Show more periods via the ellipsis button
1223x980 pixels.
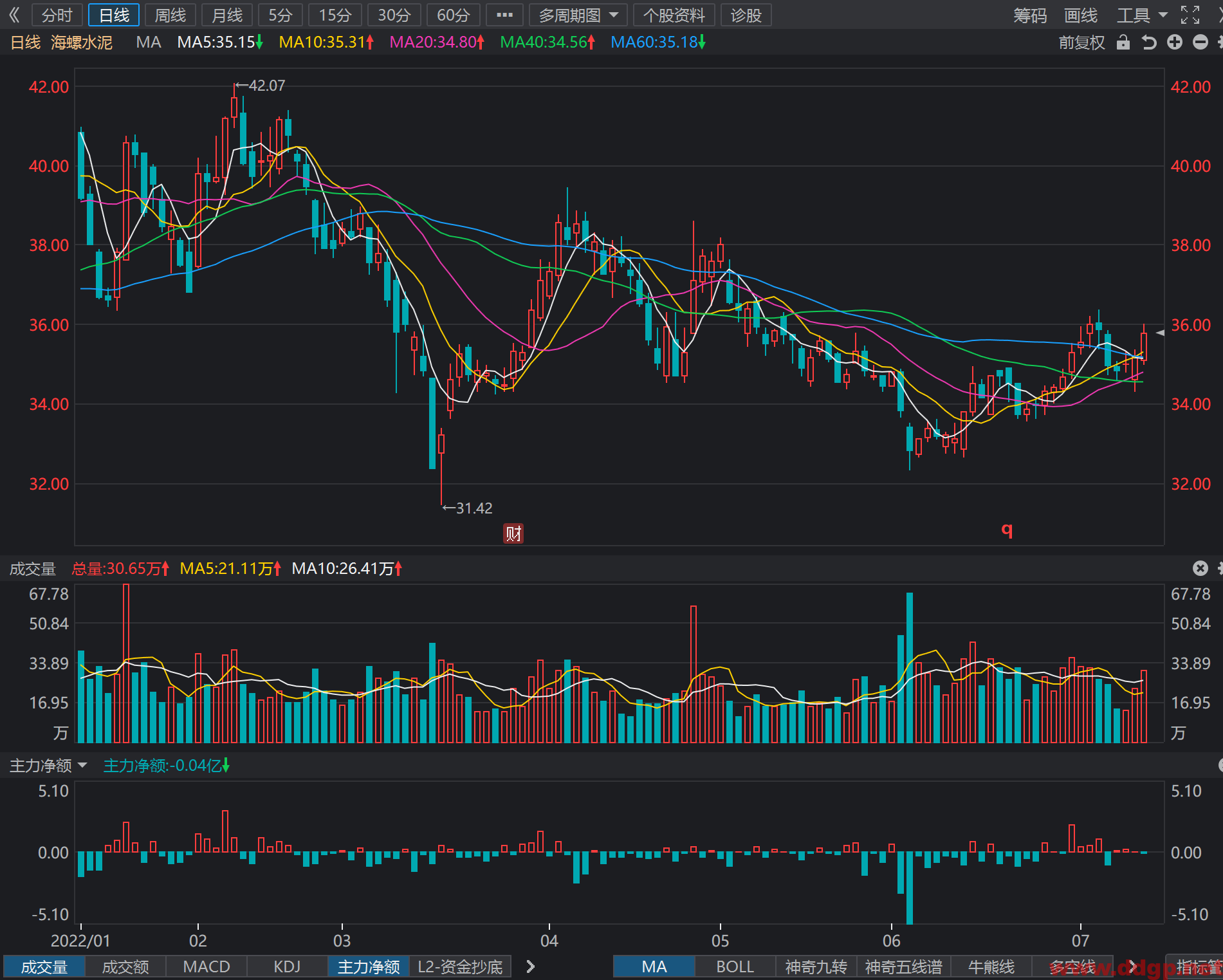(504, 15)
